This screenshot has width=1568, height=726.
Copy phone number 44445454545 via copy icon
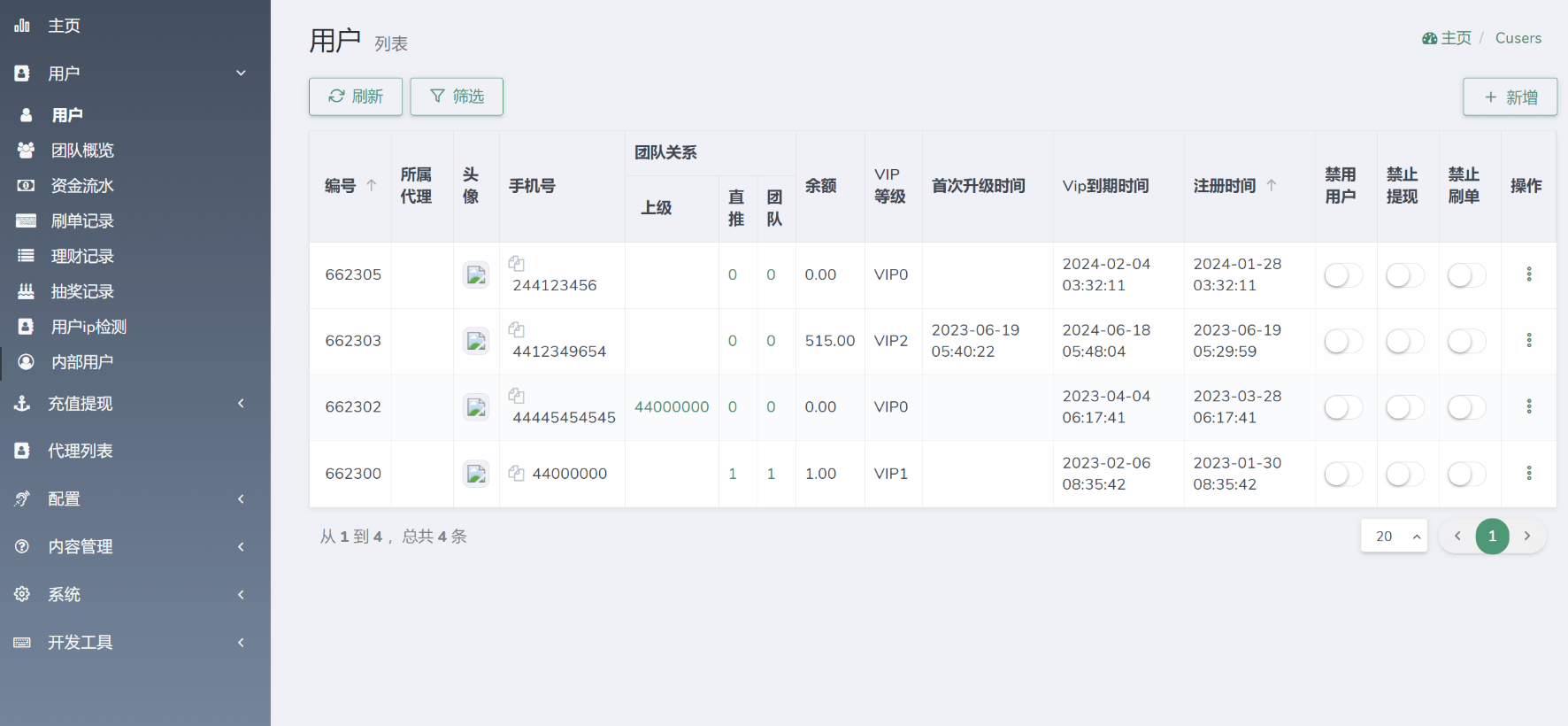(517, 395)
